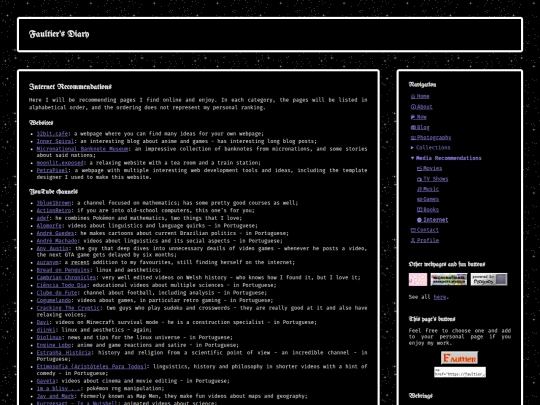Screen dimensions: 540x405
Task: Open the André Guedes channel link
Action: pos(55,233)
